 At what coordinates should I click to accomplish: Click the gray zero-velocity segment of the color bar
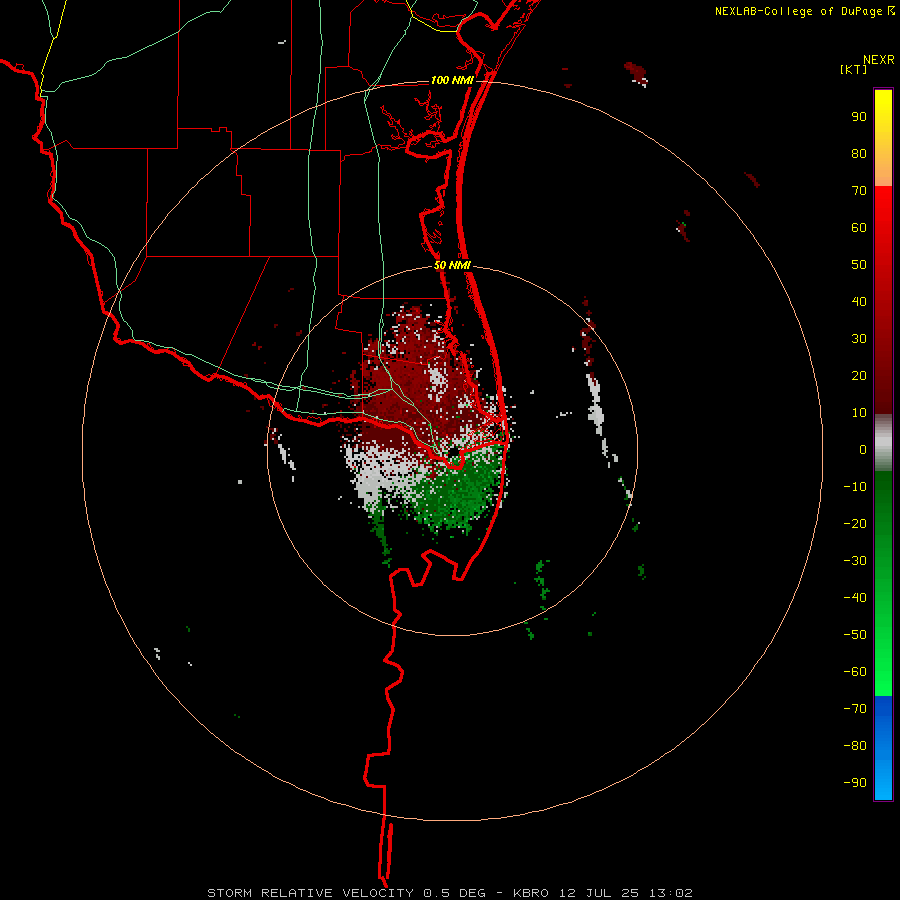(x=883, y=442)
